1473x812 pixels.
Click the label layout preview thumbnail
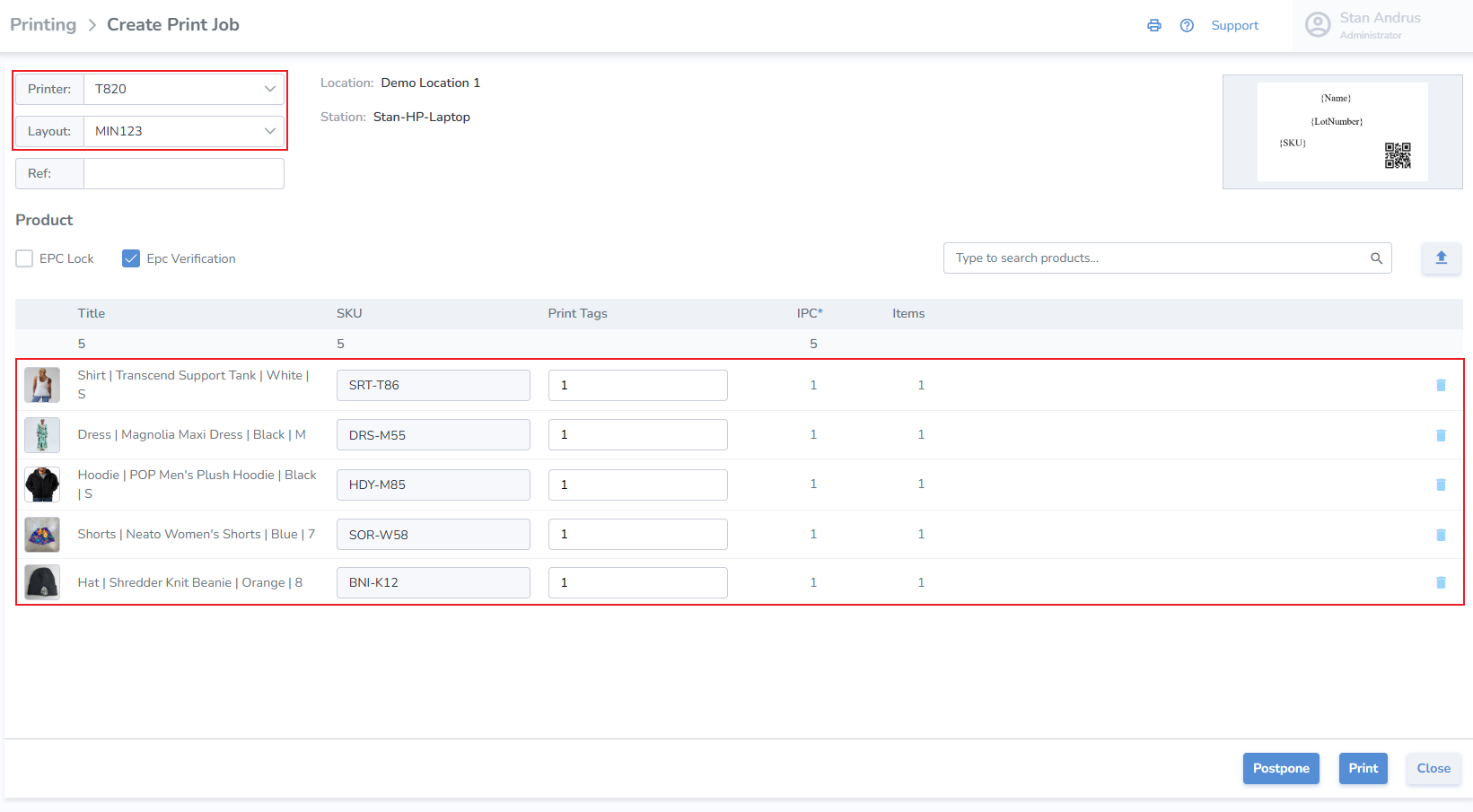[x=1342, y=132]
